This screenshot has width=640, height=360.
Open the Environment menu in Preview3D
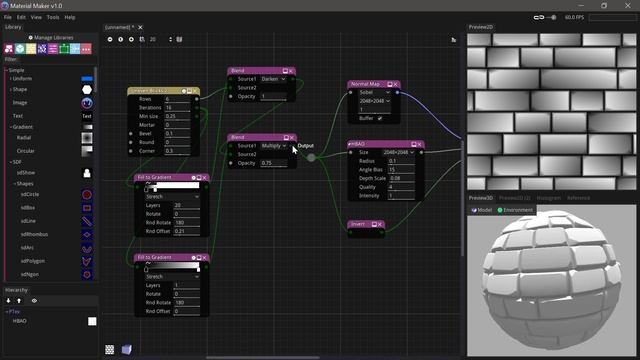pyautogui.click(x=515, y=210)
